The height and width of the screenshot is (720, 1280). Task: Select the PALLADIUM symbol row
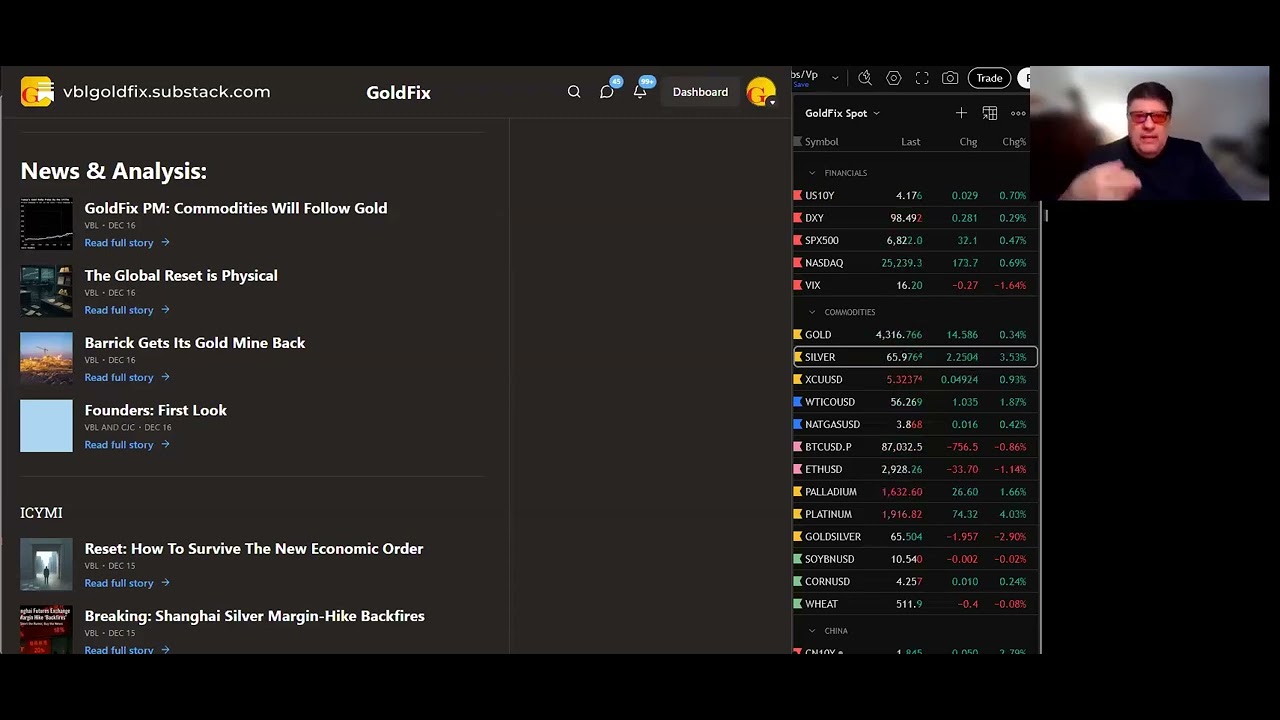tap(915, 492)
